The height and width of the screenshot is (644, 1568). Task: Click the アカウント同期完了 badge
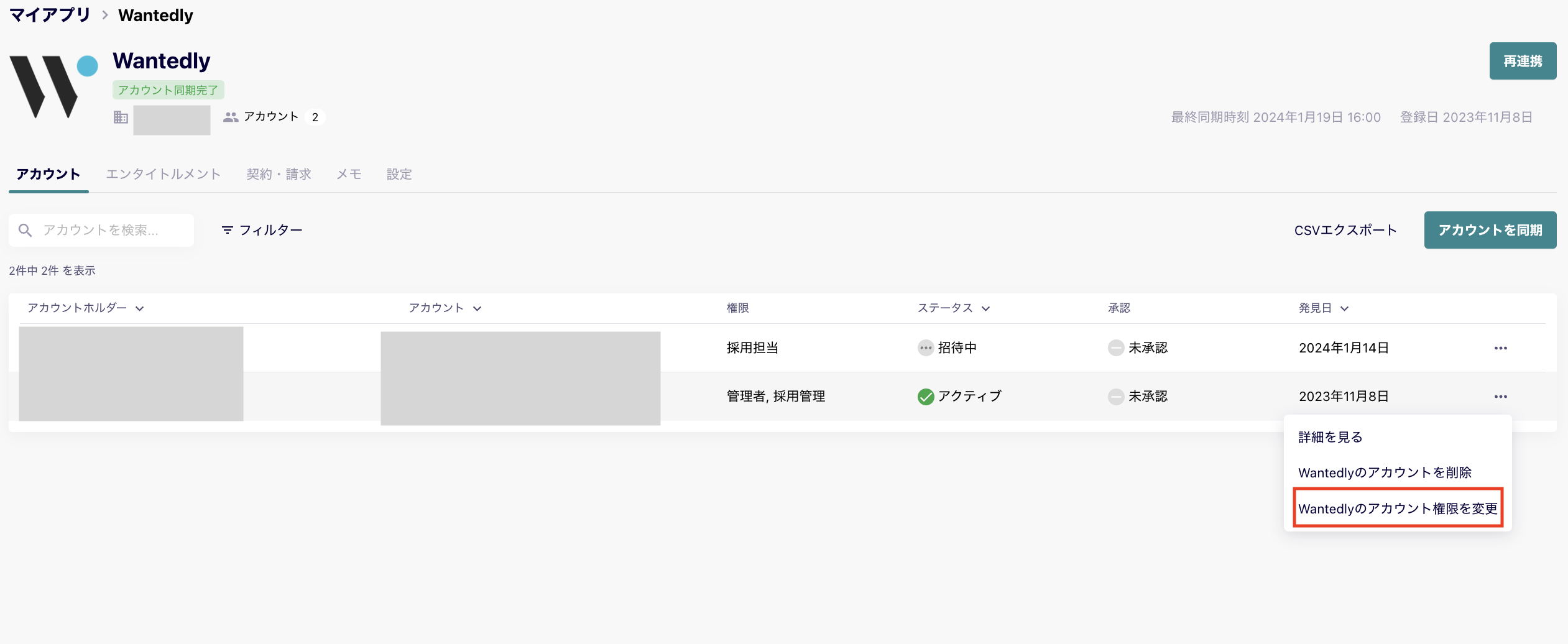pyautogui.click(x=168, y=90)
